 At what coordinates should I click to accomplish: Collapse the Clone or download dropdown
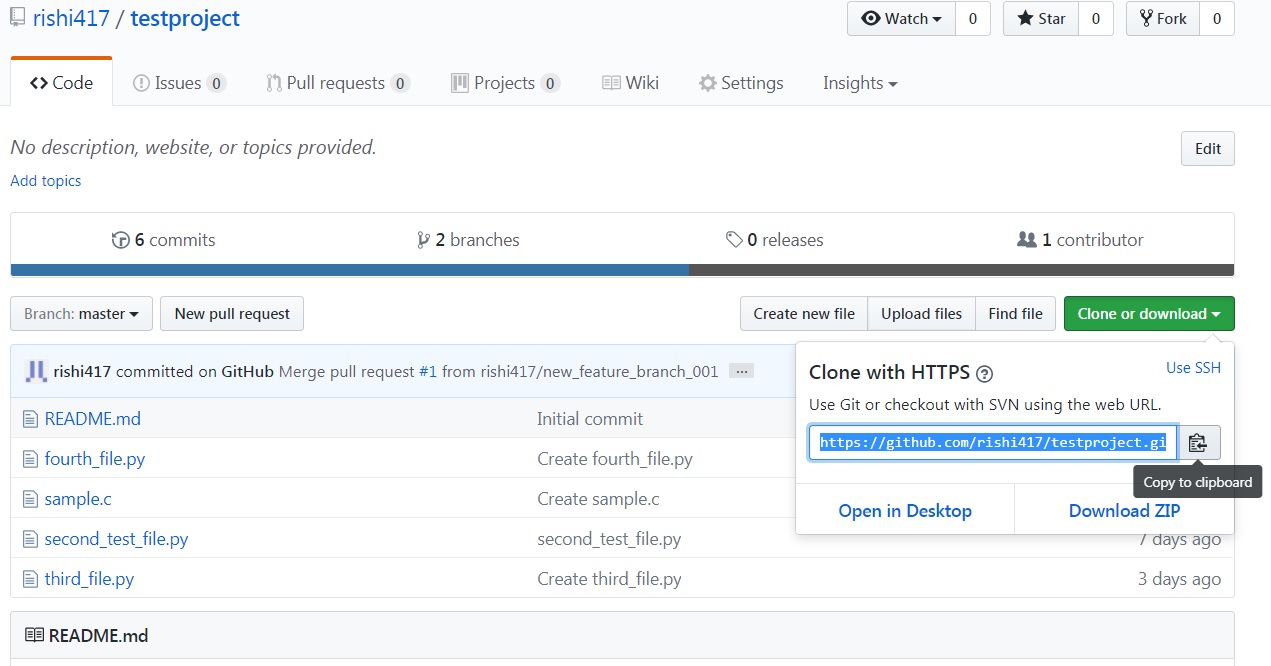pyautogui.click(x=1148, y=314)
